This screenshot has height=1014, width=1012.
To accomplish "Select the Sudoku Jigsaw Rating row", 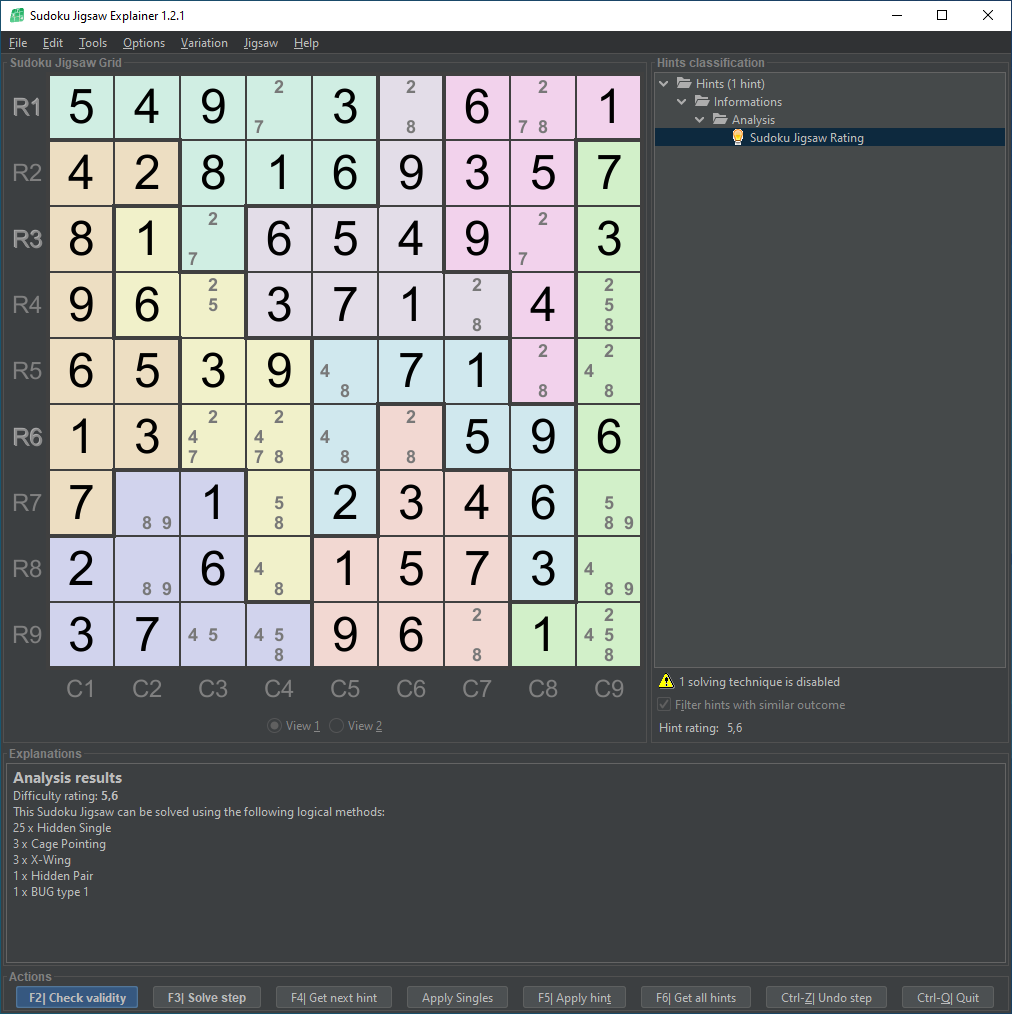I will click(830, 137).
